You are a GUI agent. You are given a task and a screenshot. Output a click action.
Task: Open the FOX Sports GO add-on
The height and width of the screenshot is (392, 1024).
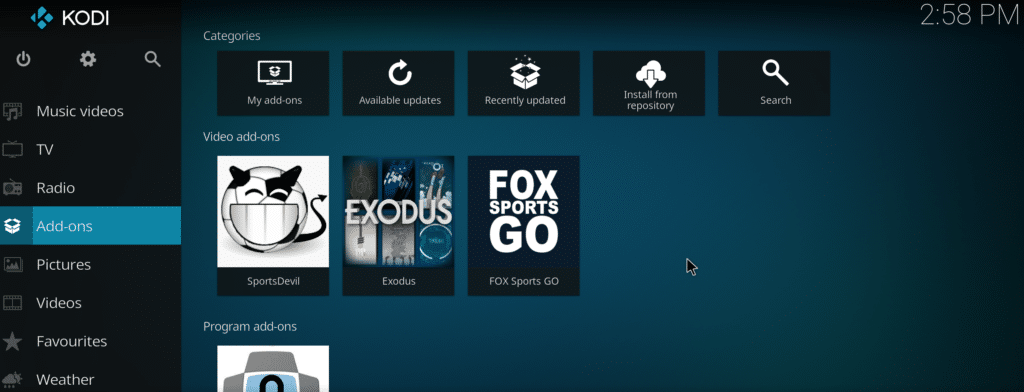[x=524, y=225]
